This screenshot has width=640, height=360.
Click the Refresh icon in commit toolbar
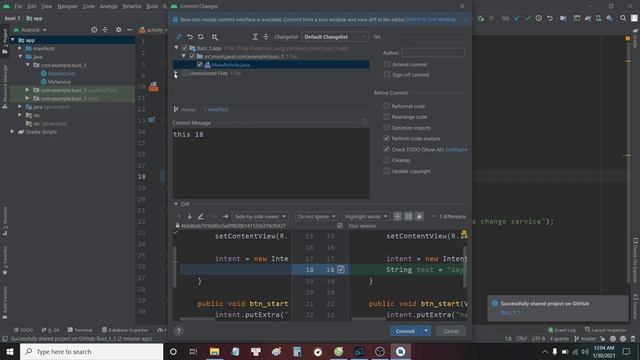(x=201, y=37)
